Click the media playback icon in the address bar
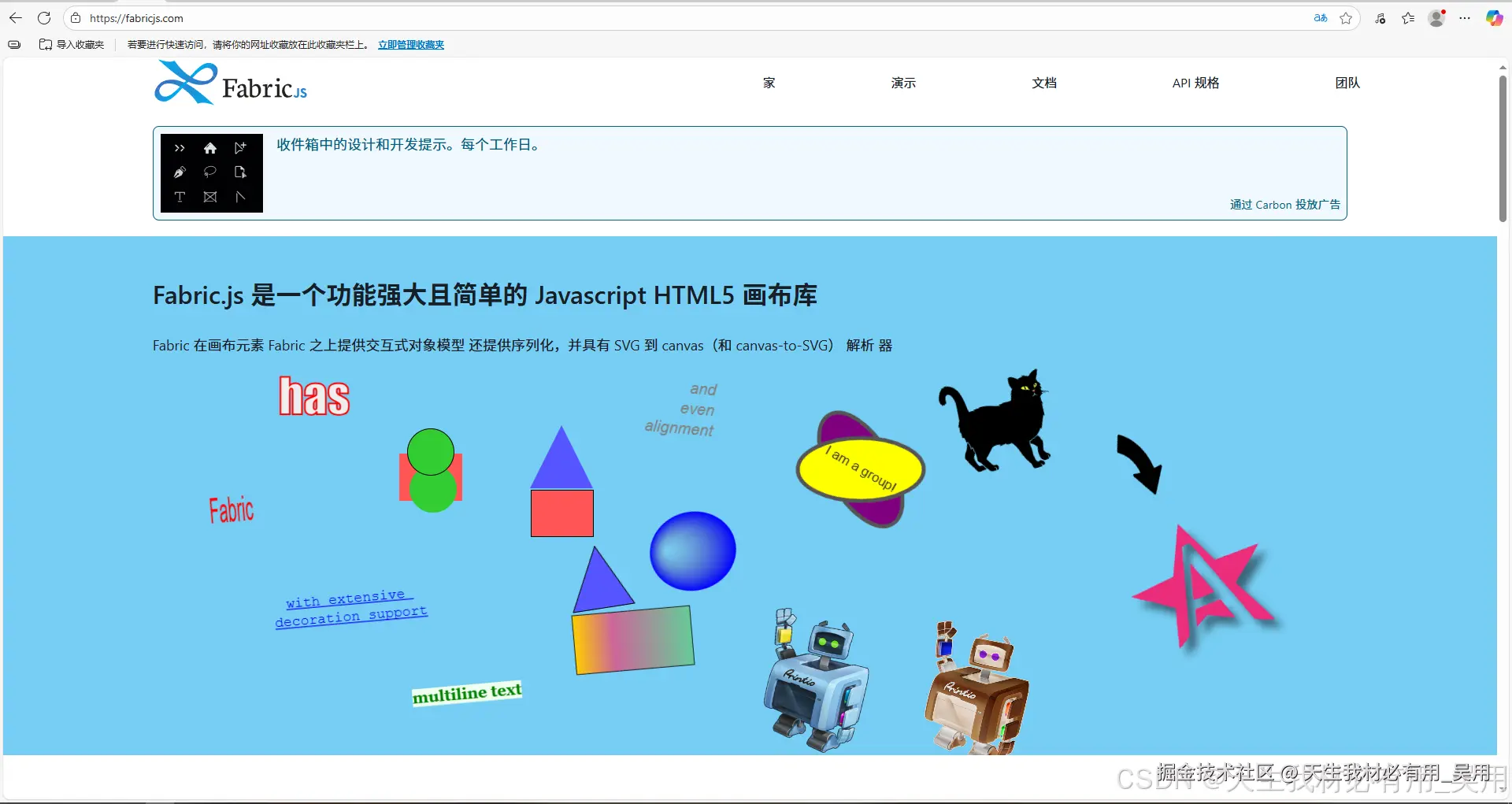This screenshot has width=1512, height=804. coord(1380,18)
